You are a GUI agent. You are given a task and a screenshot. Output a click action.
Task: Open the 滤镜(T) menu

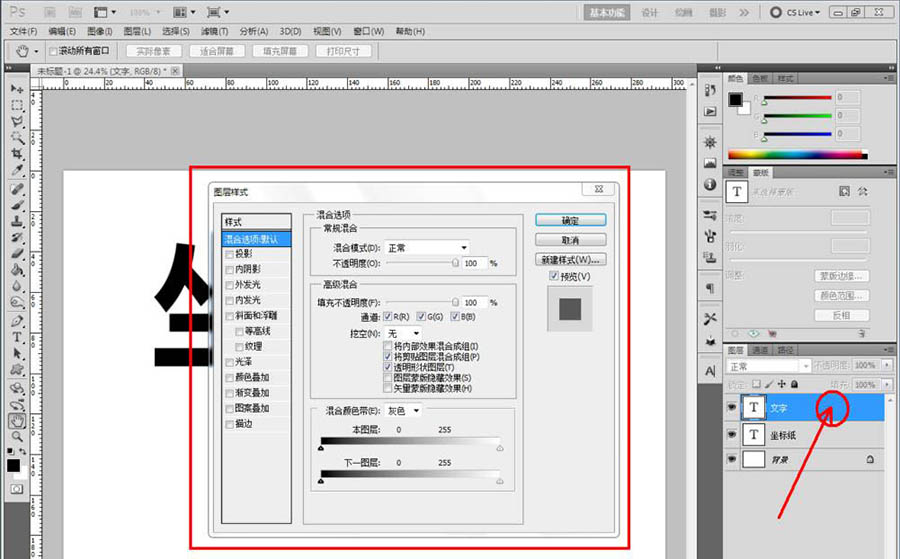click(x=214, y=31)
